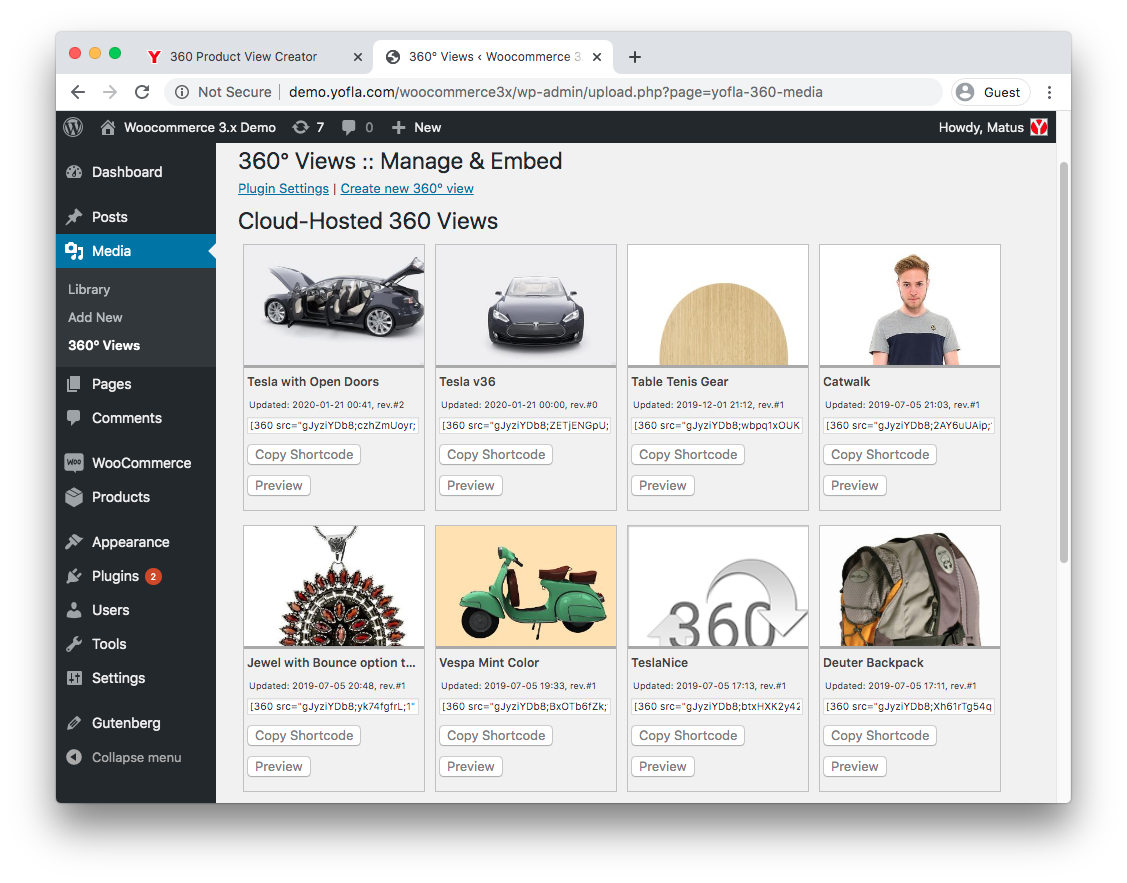Click the Plugin Settings link
Screen dimensions: 1127x883
(283, 188)
